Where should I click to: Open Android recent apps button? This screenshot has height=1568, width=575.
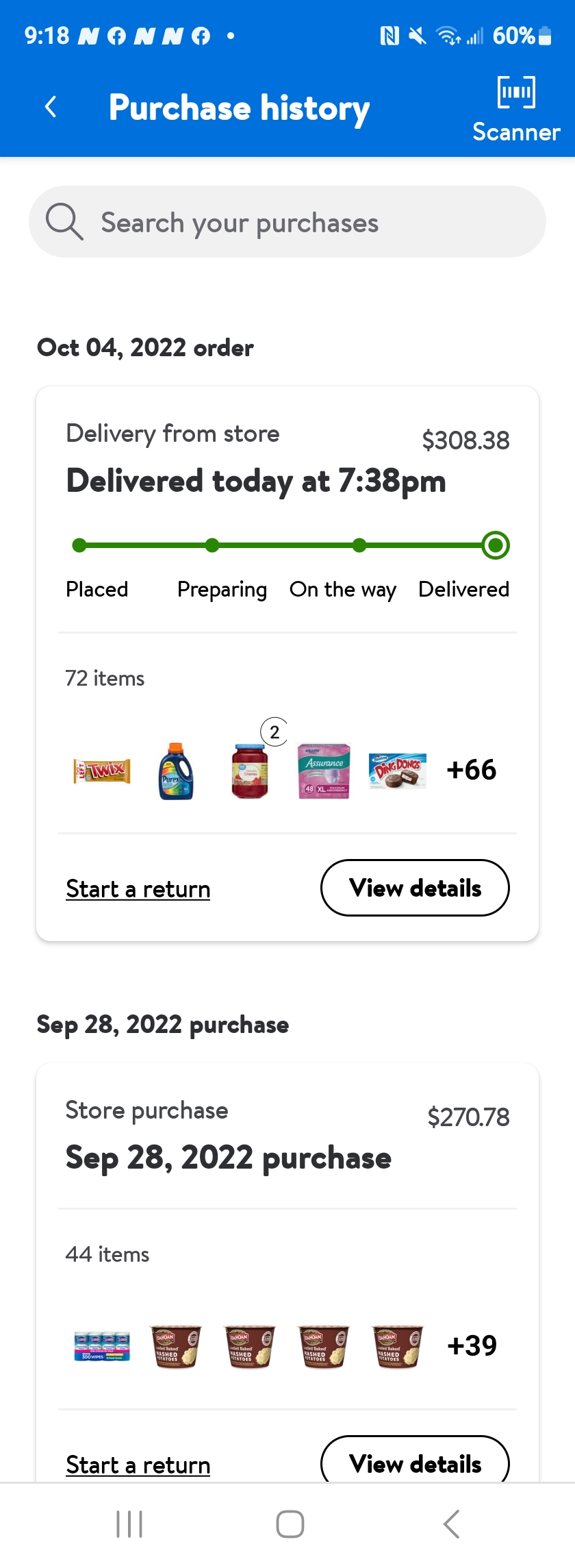tap(129, 1524)
